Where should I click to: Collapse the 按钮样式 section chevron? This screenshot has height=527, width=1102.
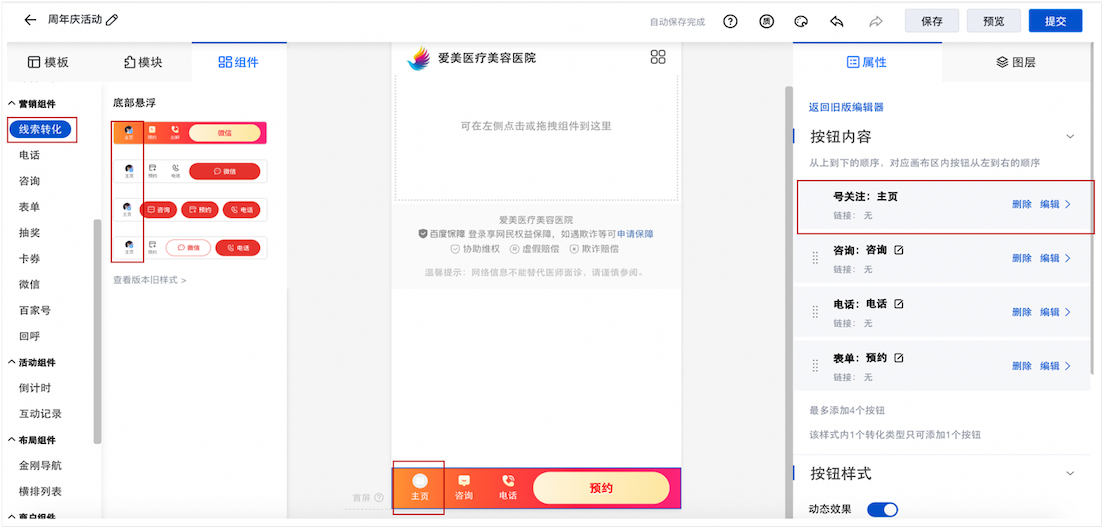(x=1070, y=473)
